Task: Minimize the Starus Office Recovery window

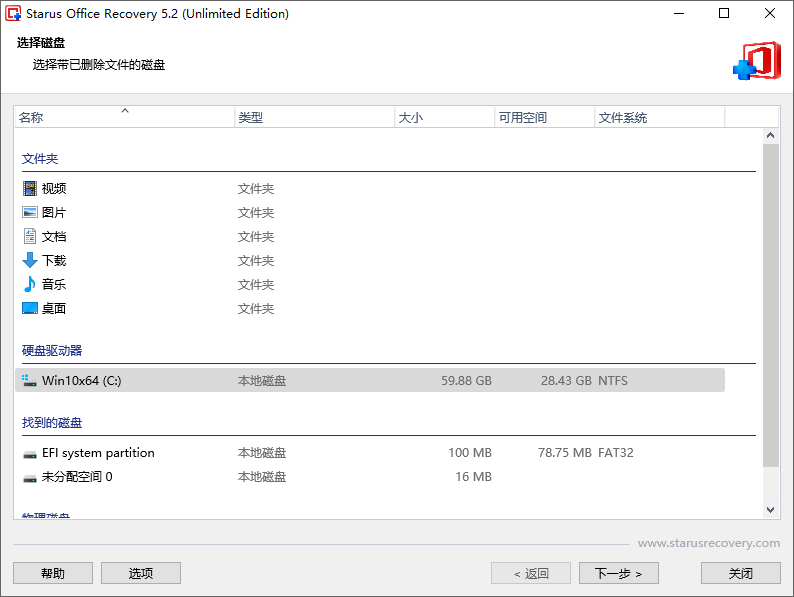Action: click(x=679, y=14)
